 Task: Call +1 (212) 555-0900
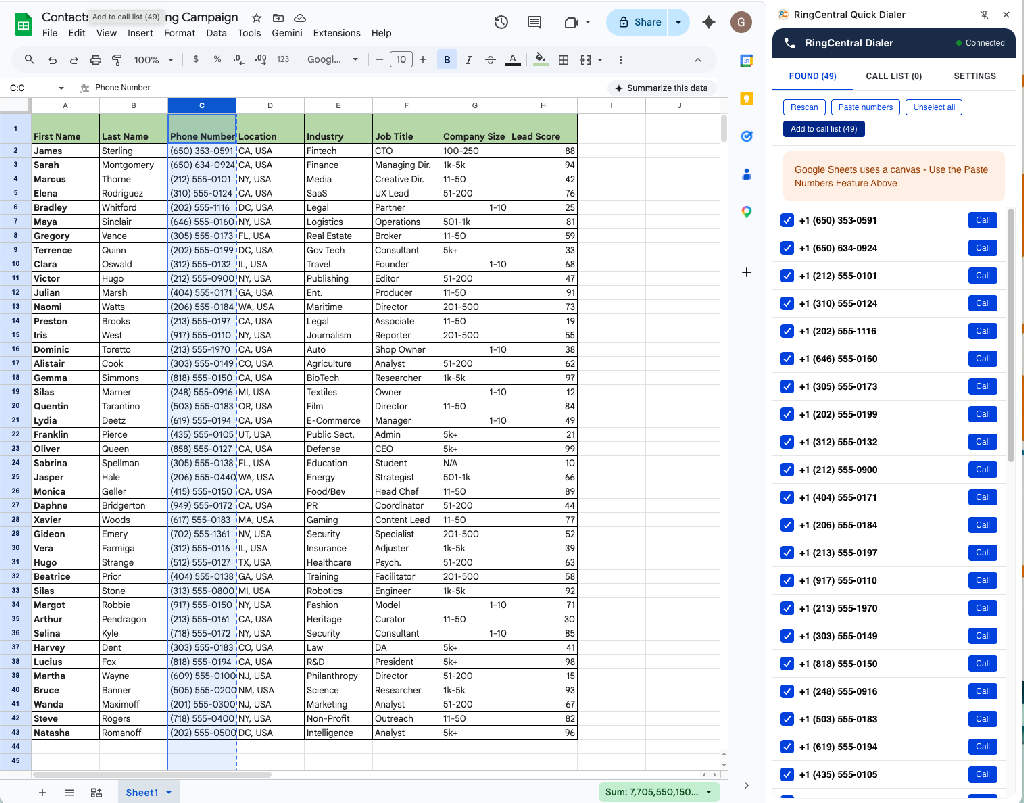point(982,469)
